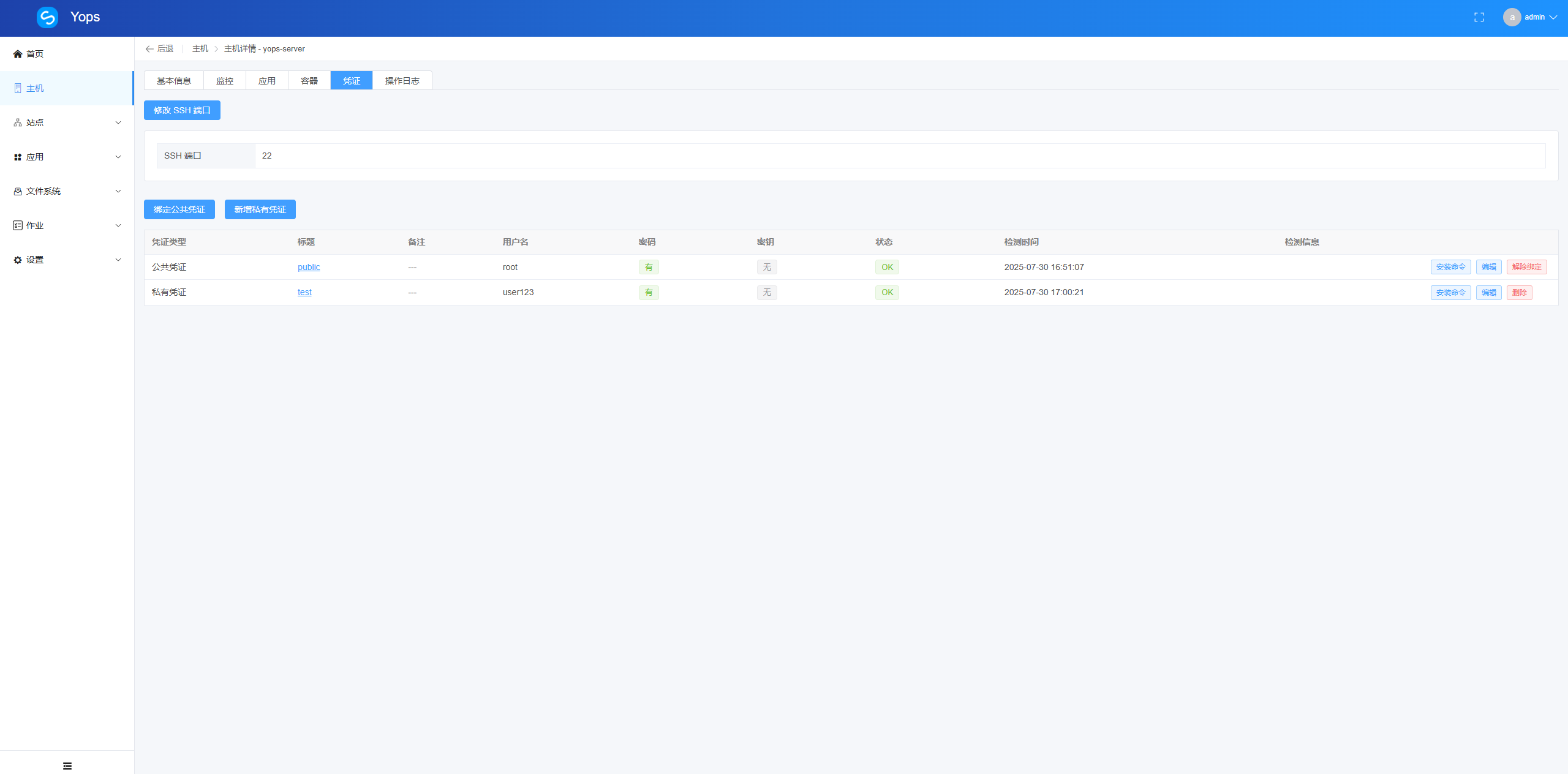Open the public credential link

pyautogui.click(x=309, y=267)
